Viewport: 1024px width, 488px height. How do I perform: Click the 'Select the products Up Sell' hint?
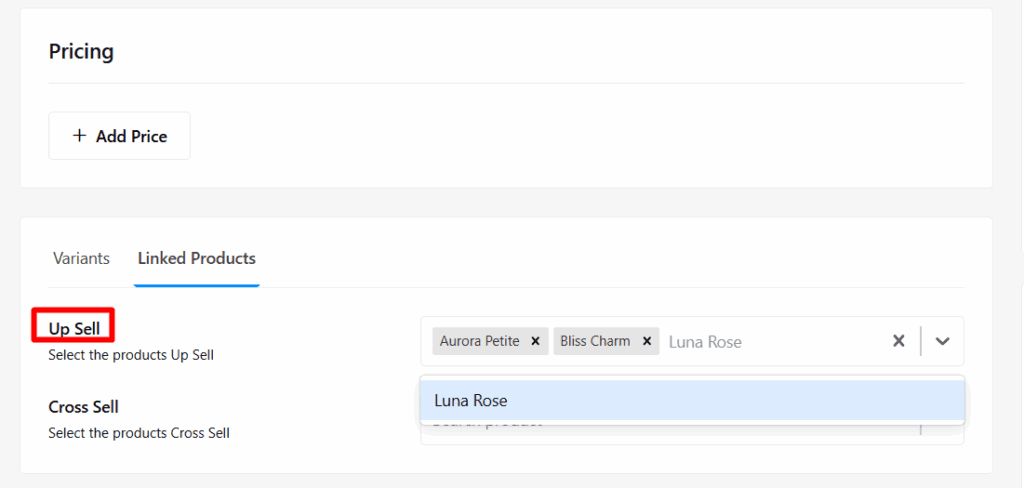click(131, 355)
